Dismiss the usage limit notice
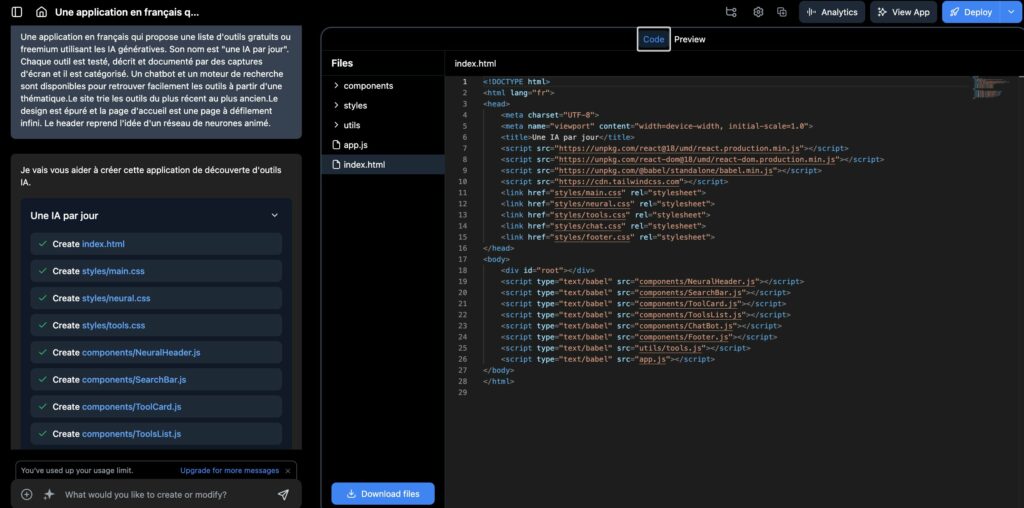Viewport: 1024px width, 508px height. pos(288,470)
